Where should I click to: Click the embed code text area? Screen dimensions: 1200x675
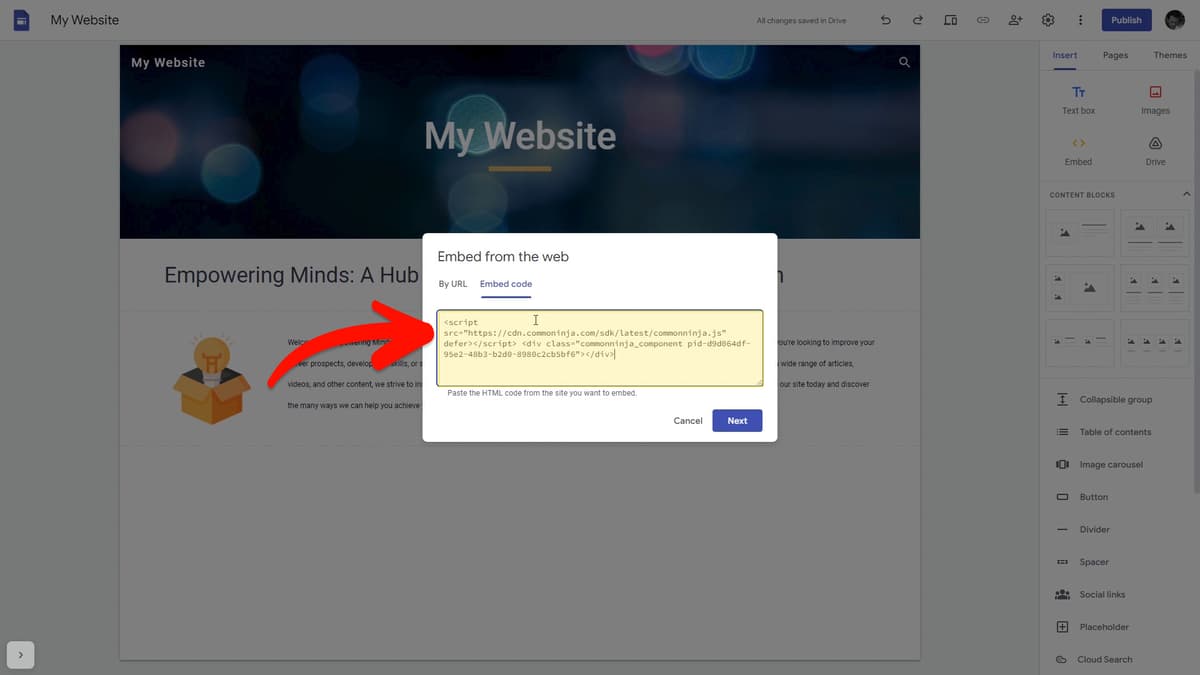(x=600, y=348)
